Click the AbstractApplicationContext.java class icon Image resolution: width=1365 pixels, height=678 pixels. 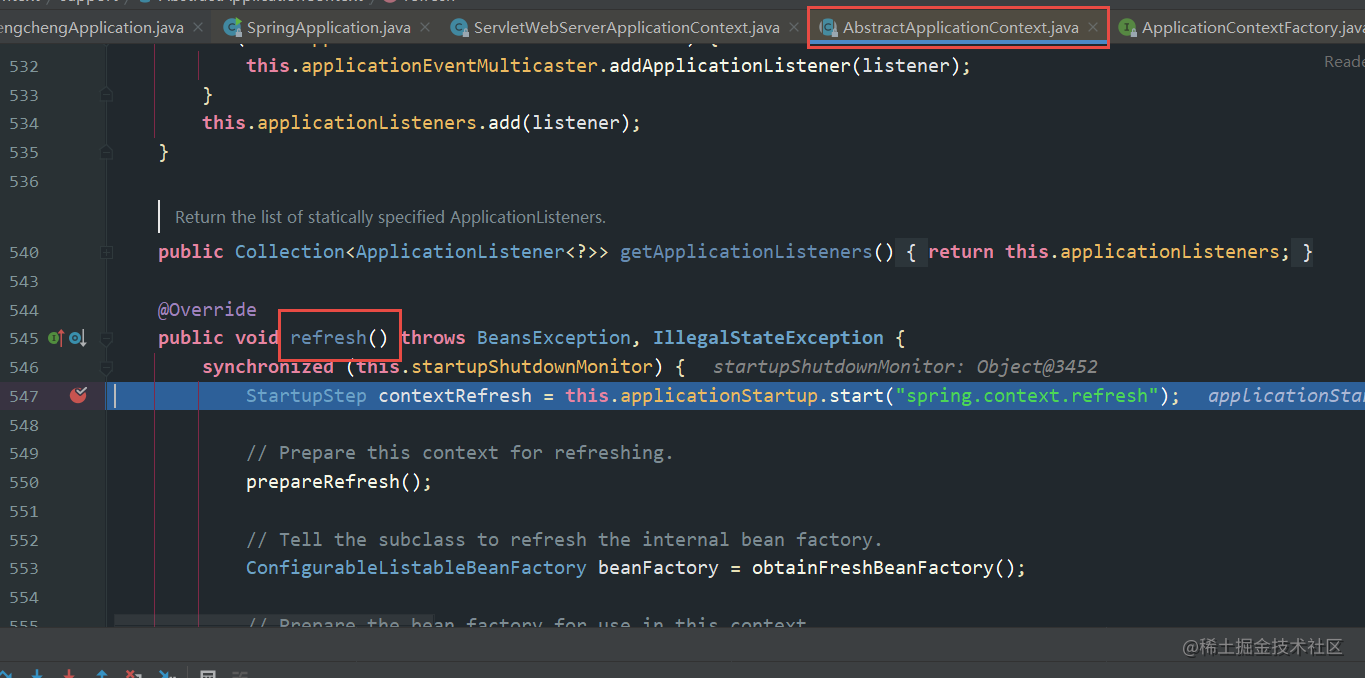[x=828, y=28]
